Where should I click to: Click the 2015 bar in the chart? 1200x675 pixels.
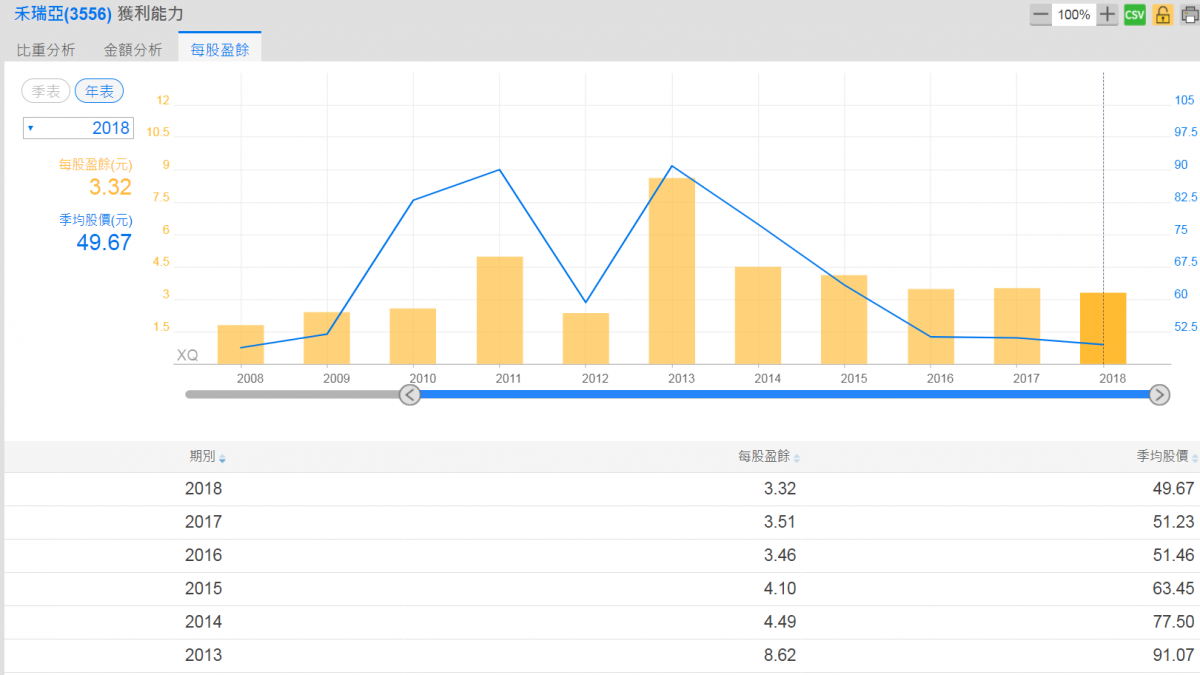[844, 319]
